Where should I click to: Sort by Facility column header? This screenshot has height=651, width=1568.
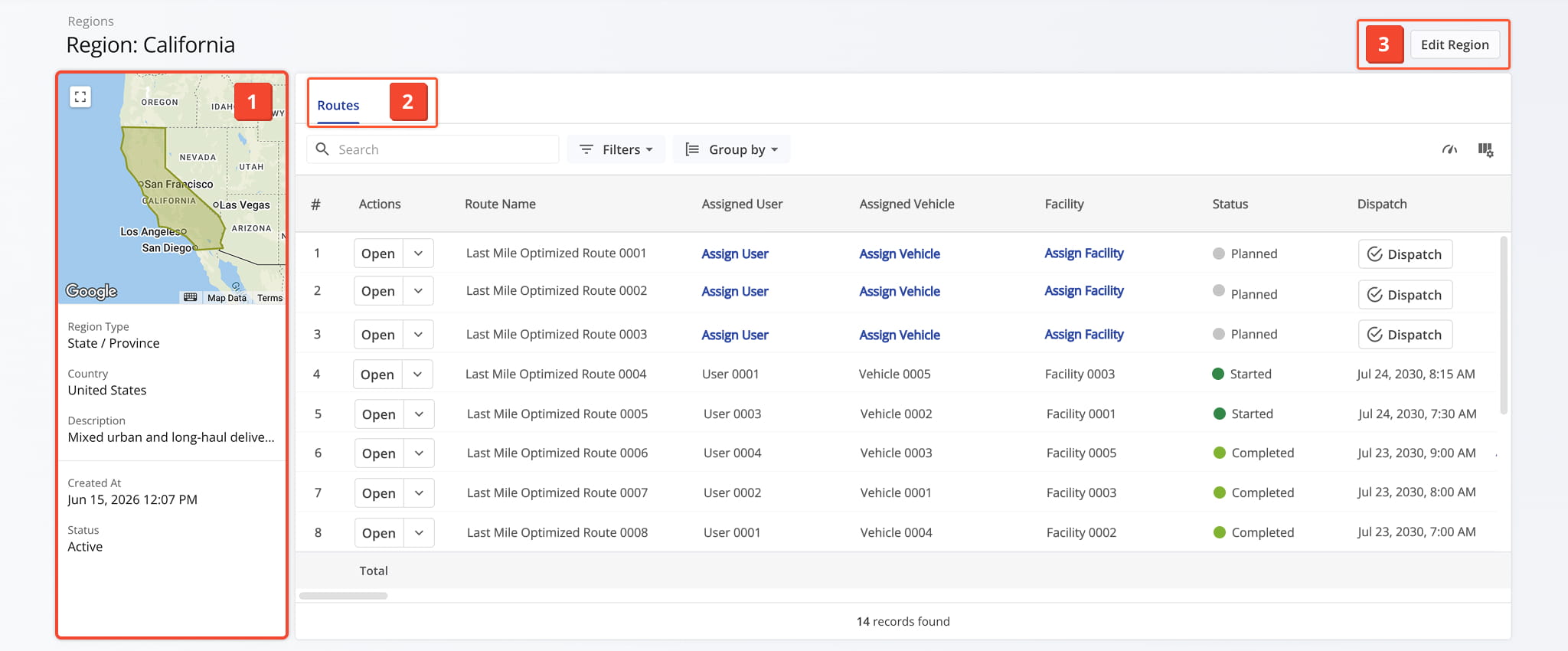(1064, 204)
